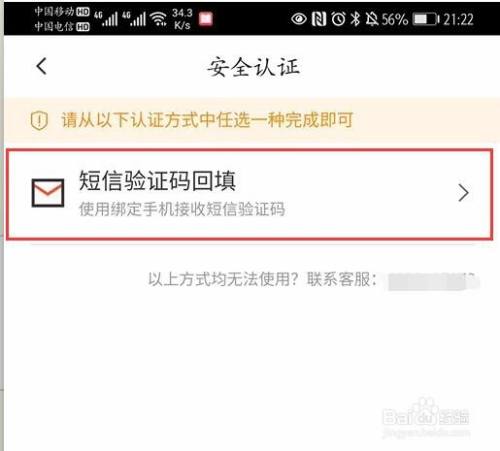Go back using the top-left arrow

pos(42,66)
